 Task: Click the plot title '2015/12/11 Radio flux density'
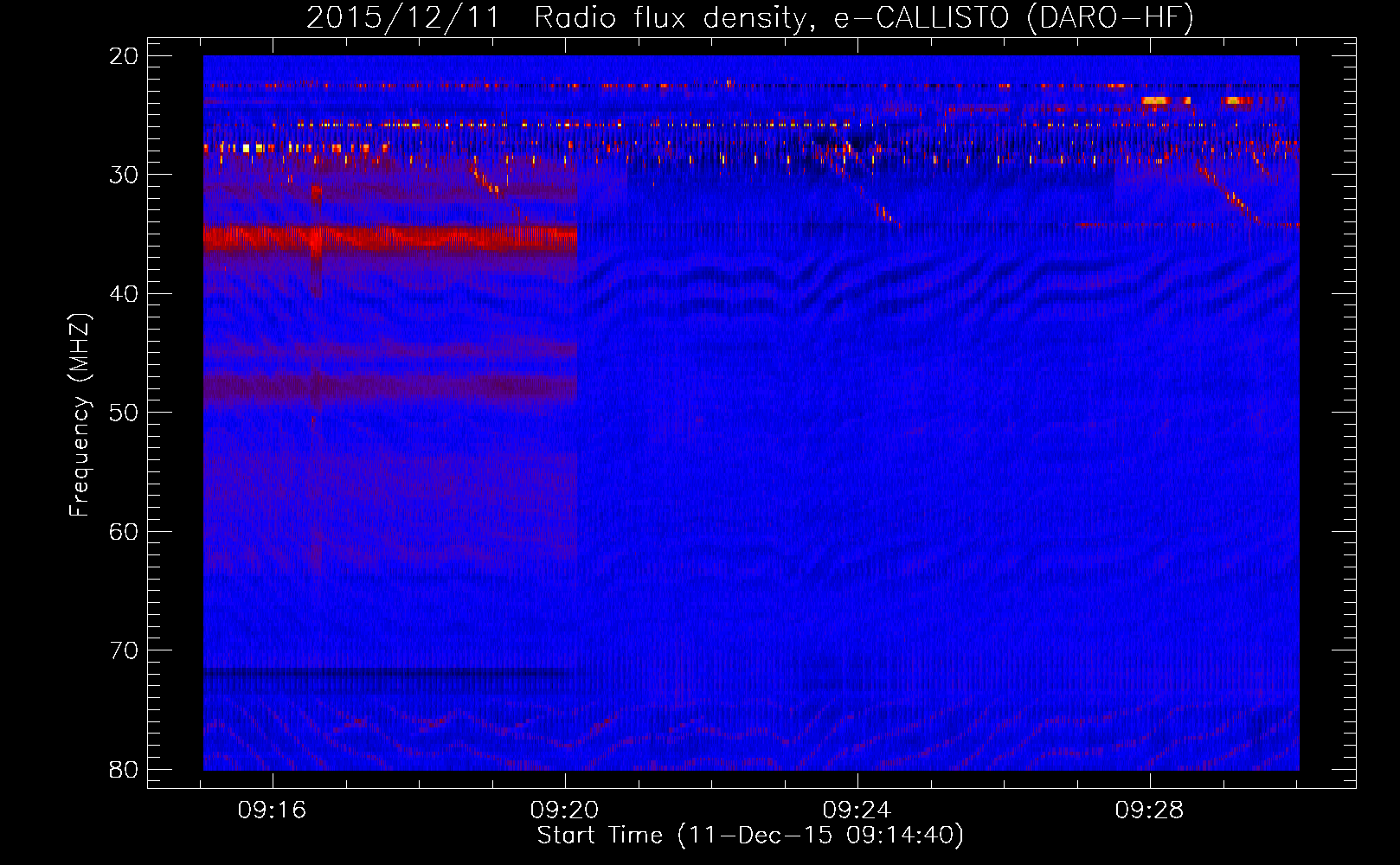[x=558, y=18]
